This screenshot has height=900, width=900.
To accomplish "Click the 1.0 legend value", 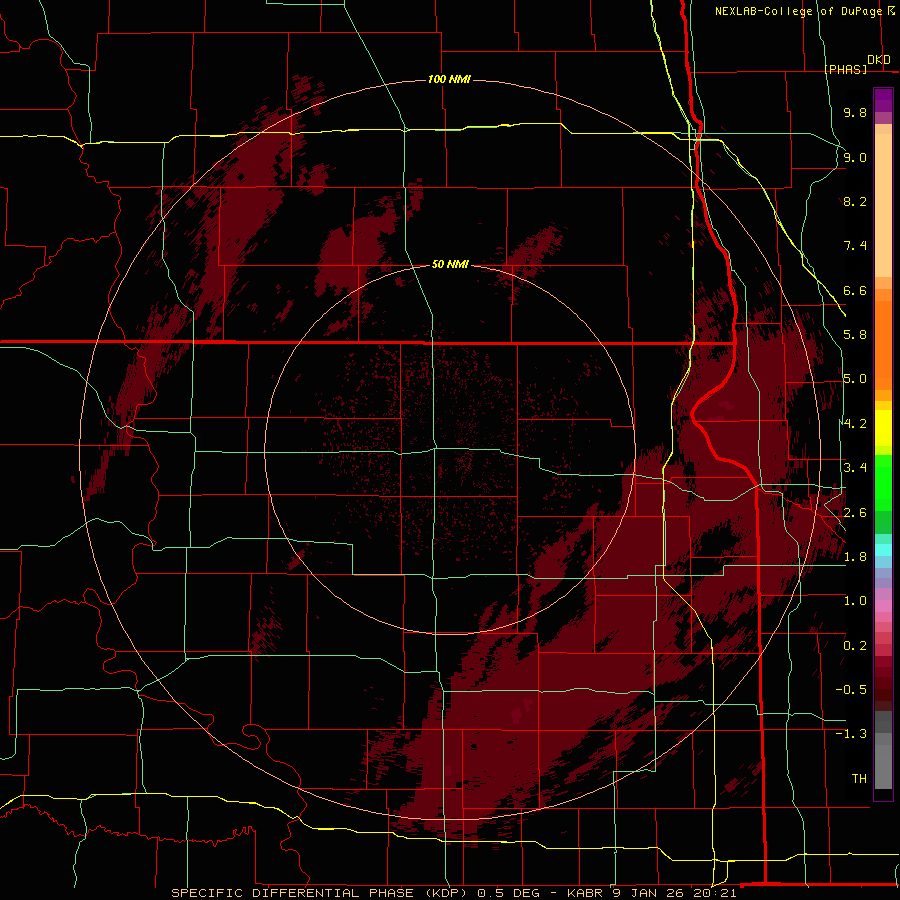I will click(855, 601).
